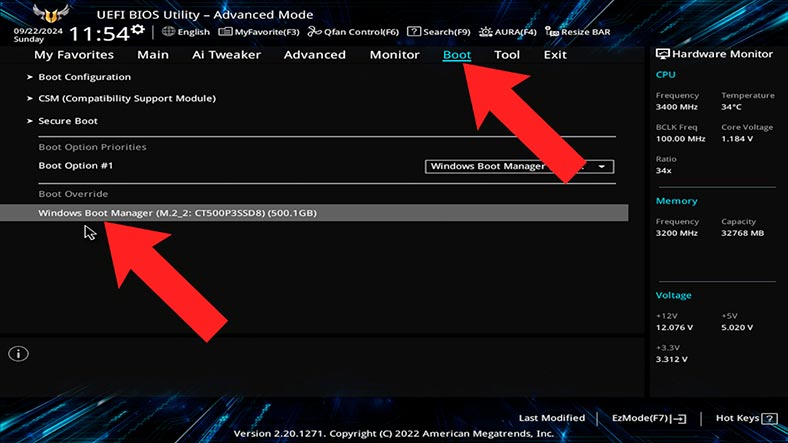Open Search(F9) tool
The height and width of the screenshot is (443, 788).
click(x=439, y=32)
